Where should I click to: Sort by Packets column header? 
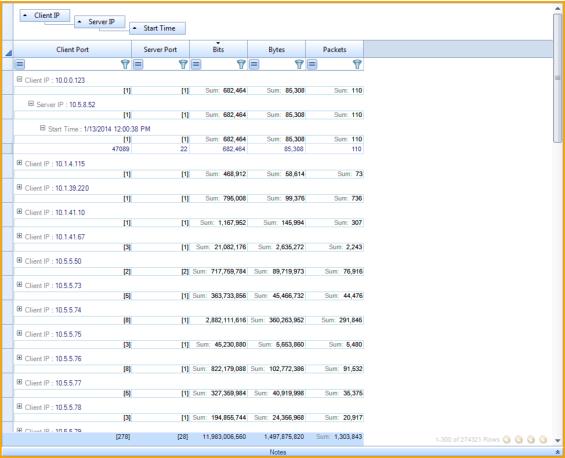[x=334, y=49]
